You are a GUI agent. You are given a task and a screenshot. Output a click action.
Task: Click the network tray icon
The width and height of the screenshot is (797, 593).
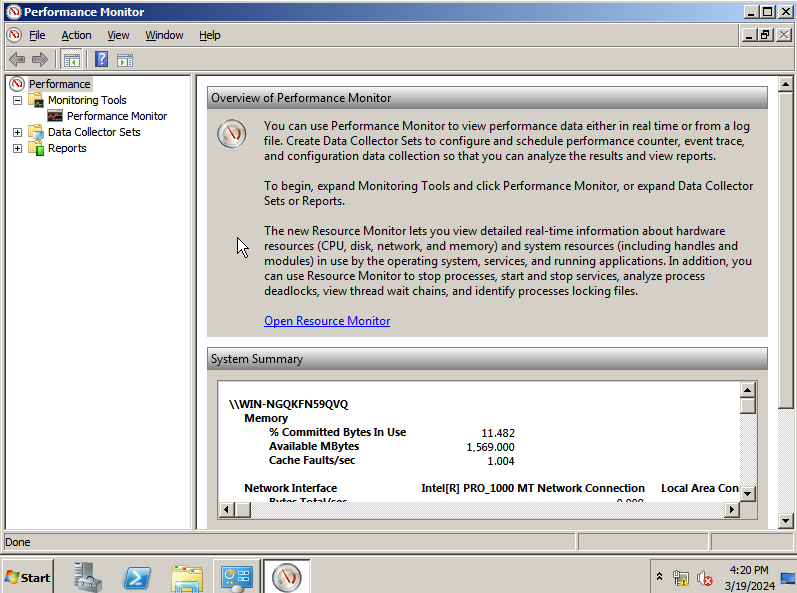point(681,578)
